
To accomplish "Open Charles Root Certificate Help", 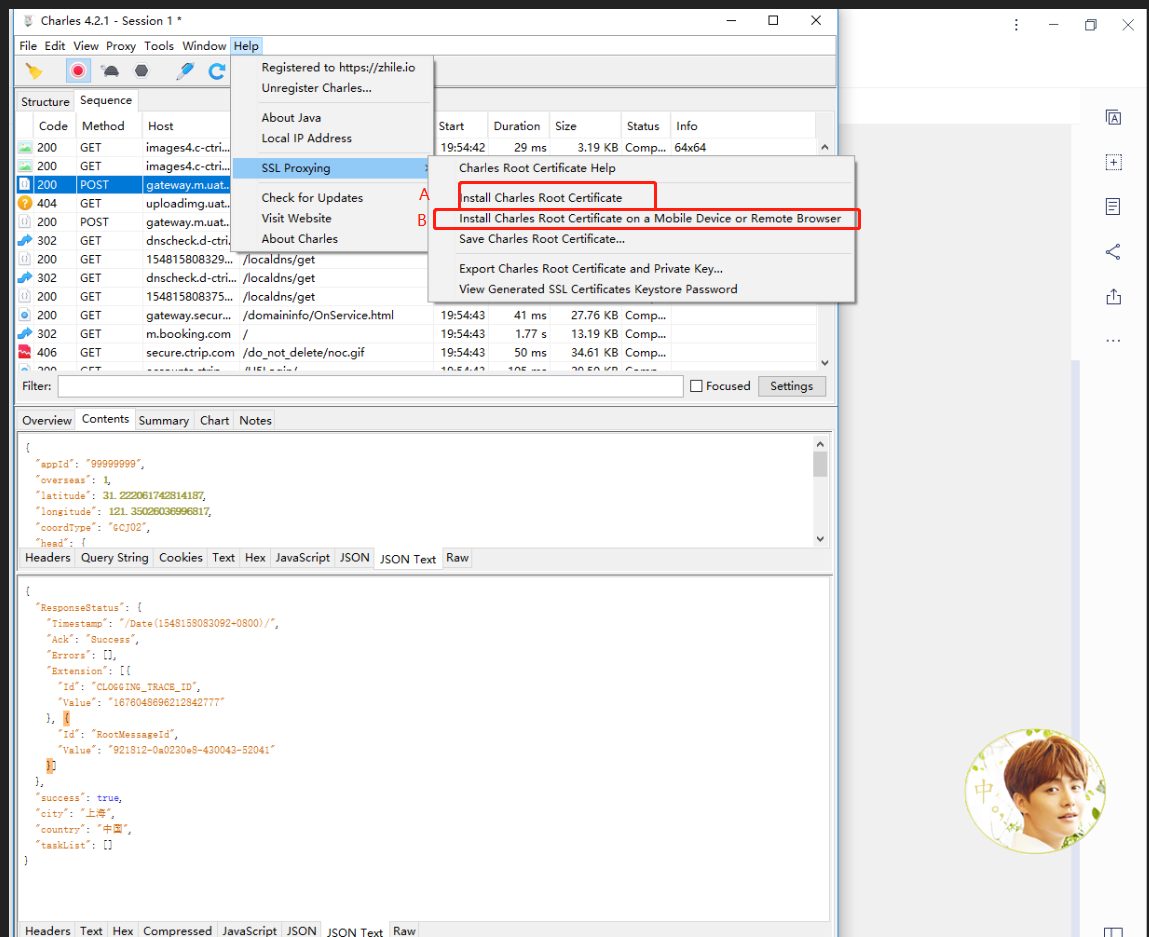I will tap(537, 168).
